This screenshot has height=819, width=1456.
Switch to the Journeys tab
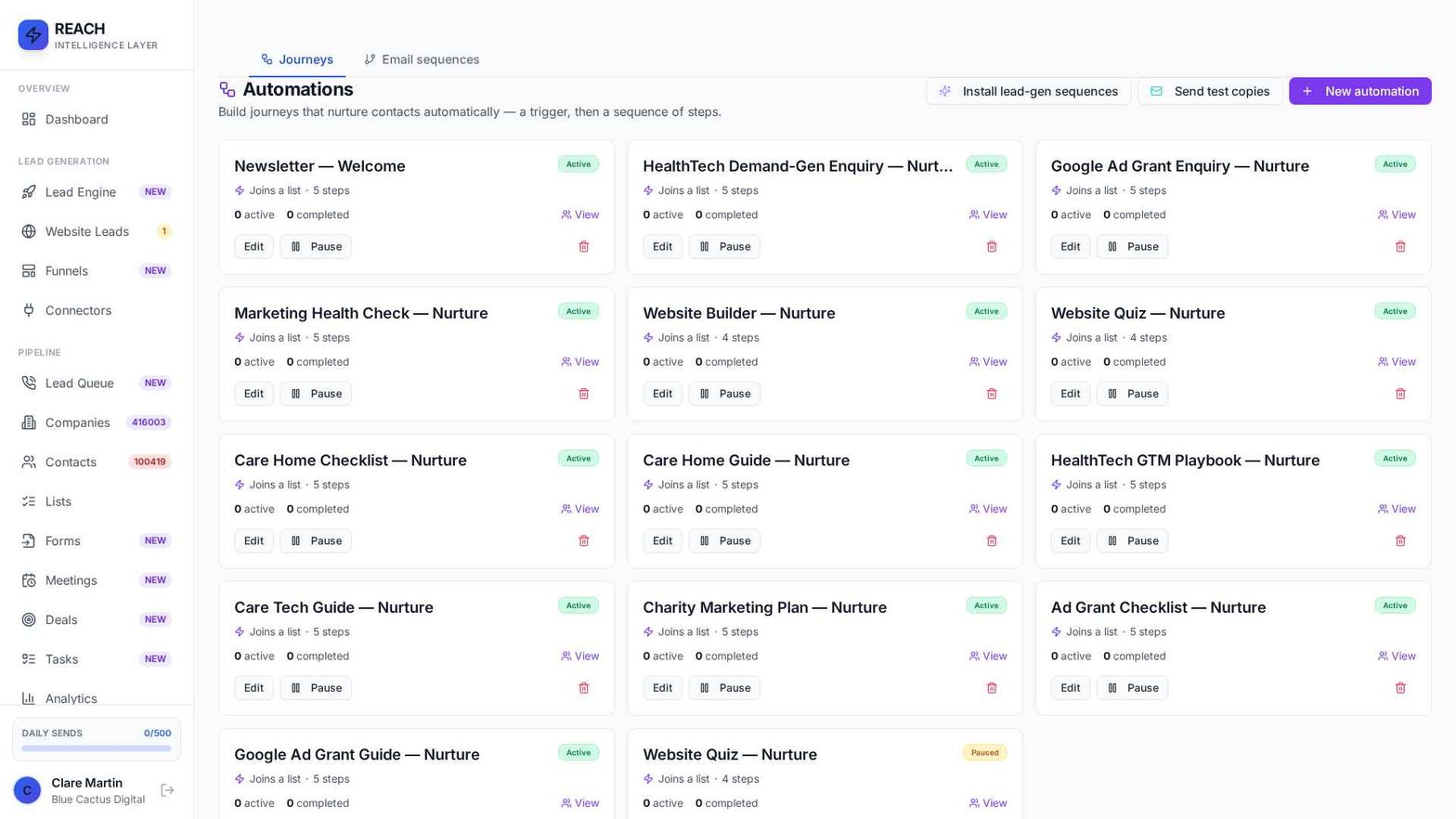point(297,59)
